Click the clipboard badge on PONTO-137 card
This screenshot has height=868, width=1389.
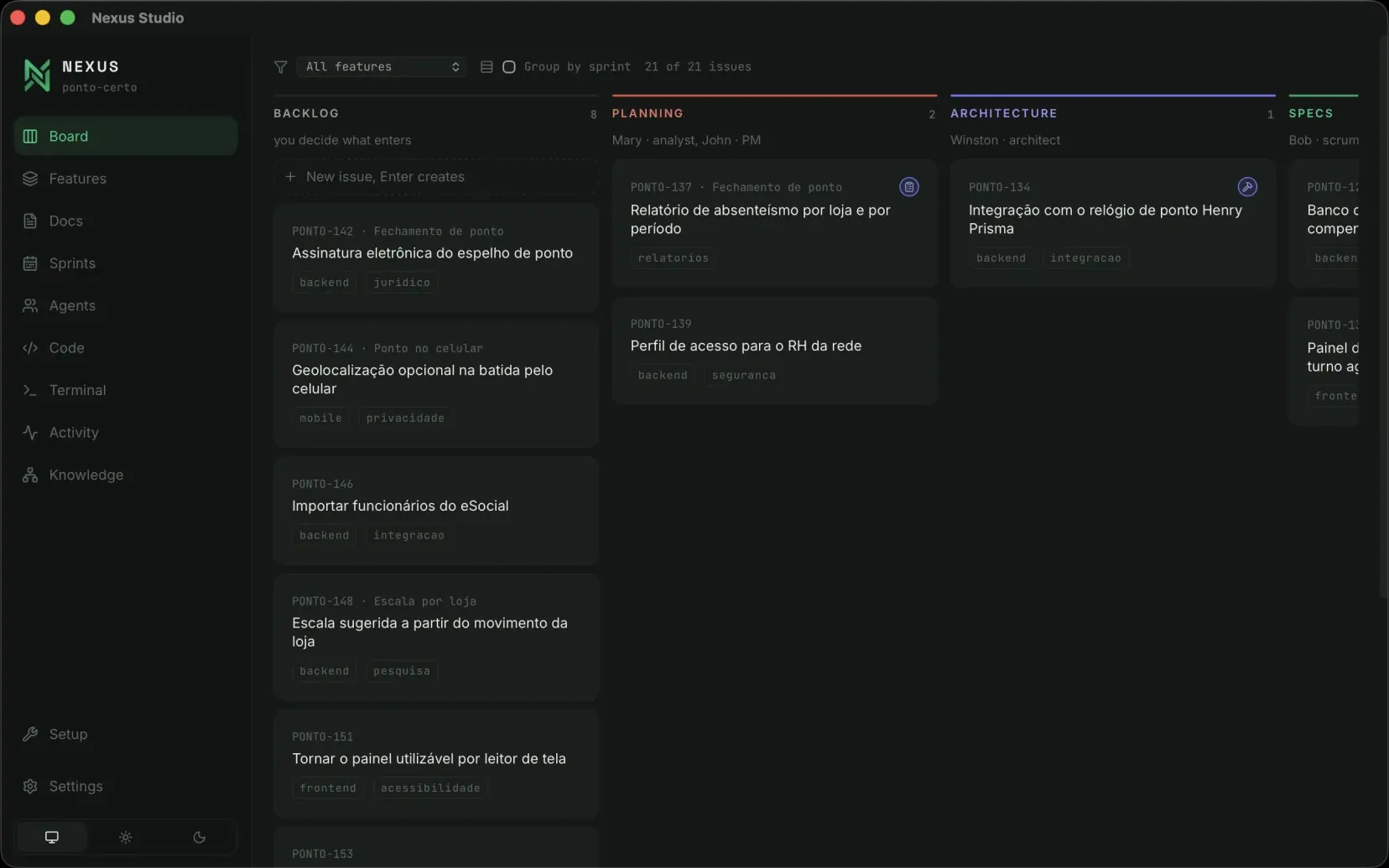coord(909,187)
